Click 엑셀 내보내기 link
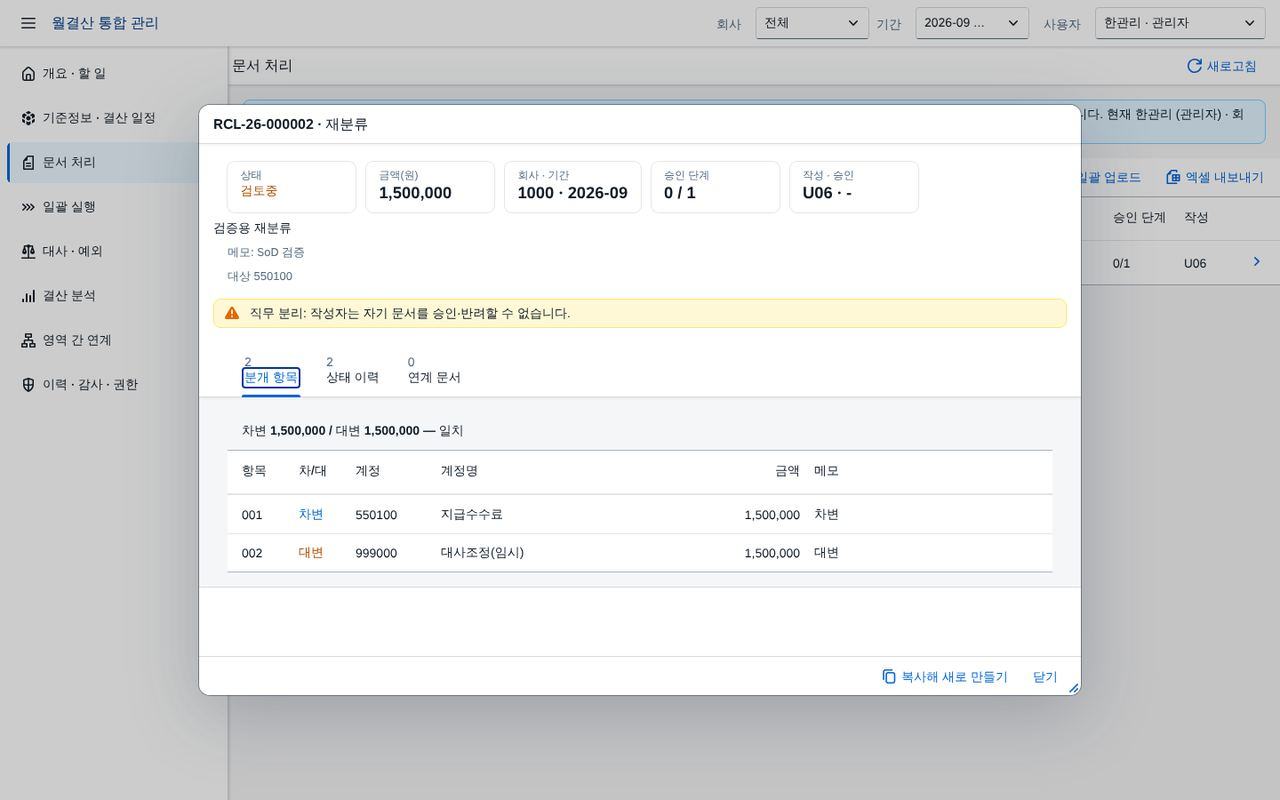The width and height of the screenshot is (1280, 800). pyautogui.click(x=1214, y=177)
